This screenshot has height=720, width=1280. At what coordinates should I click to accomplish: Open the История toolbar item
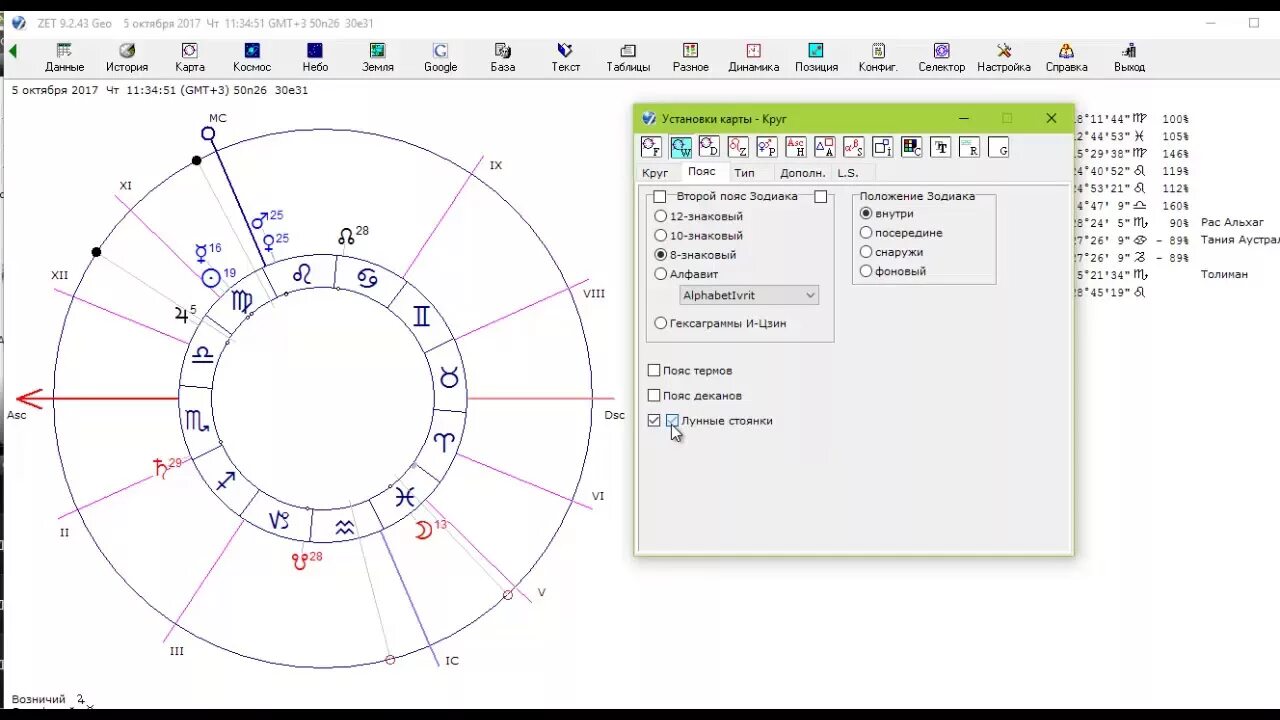tap(127, 57)
